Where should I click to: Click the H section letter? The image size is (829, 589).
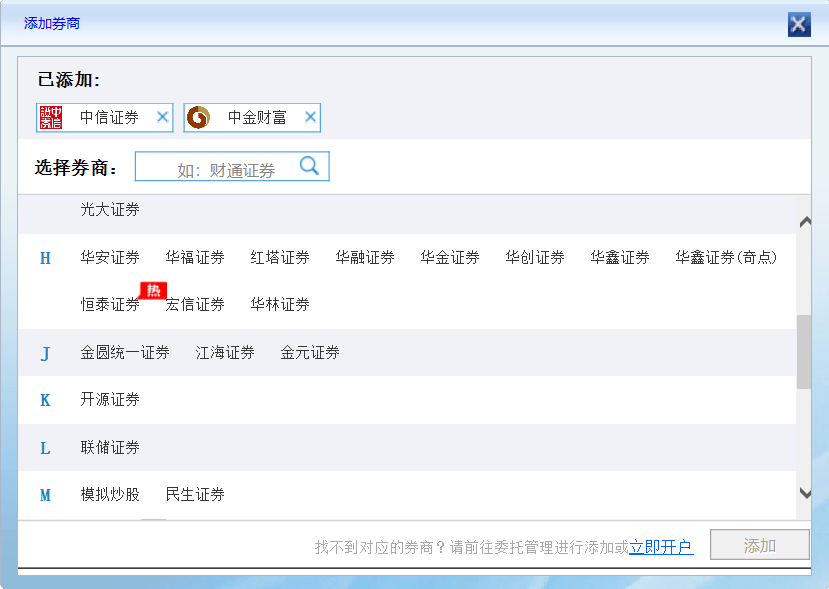(x=45, y=258)
